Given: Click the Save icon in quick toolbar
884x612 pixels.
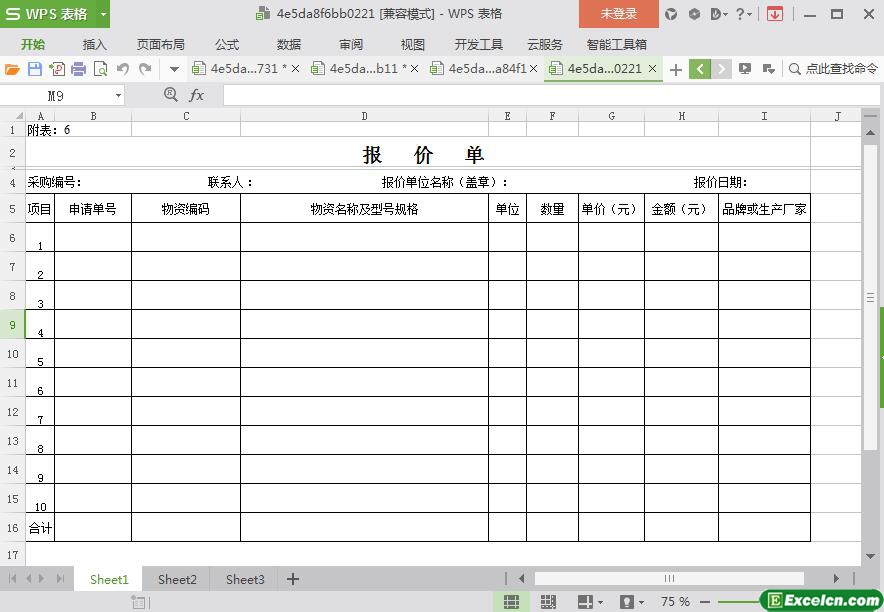Looking at the screenshot, I should click(34, 69).
